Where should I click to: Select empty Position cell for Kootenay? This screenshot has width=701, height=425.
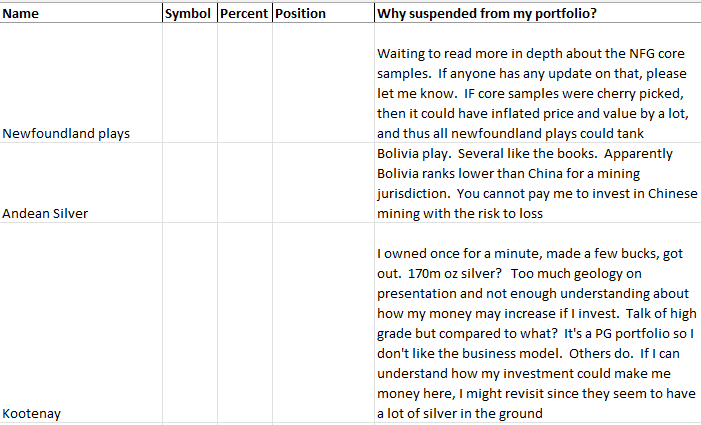[x=322, y=324]
